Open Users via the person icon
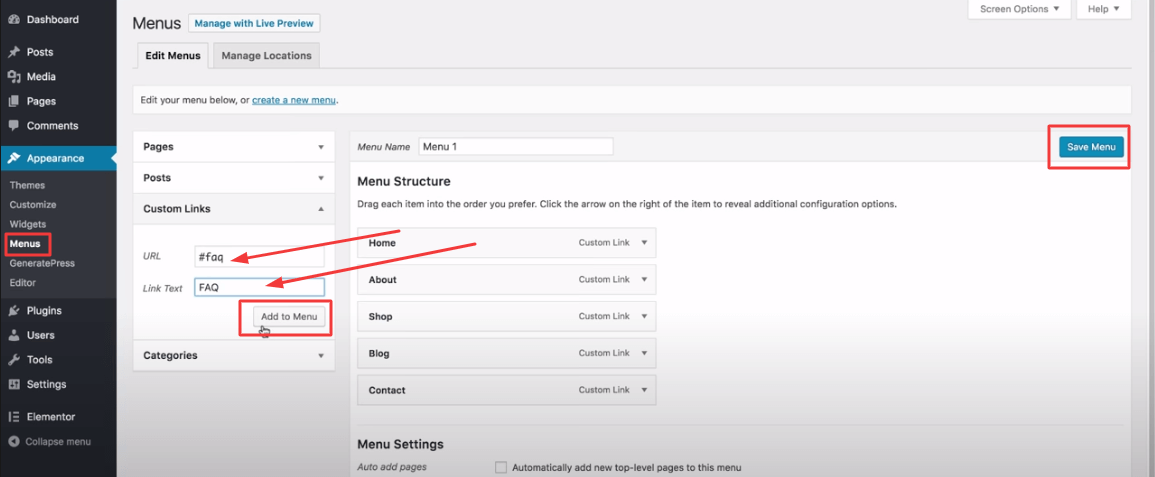 [x=14, y=335]
